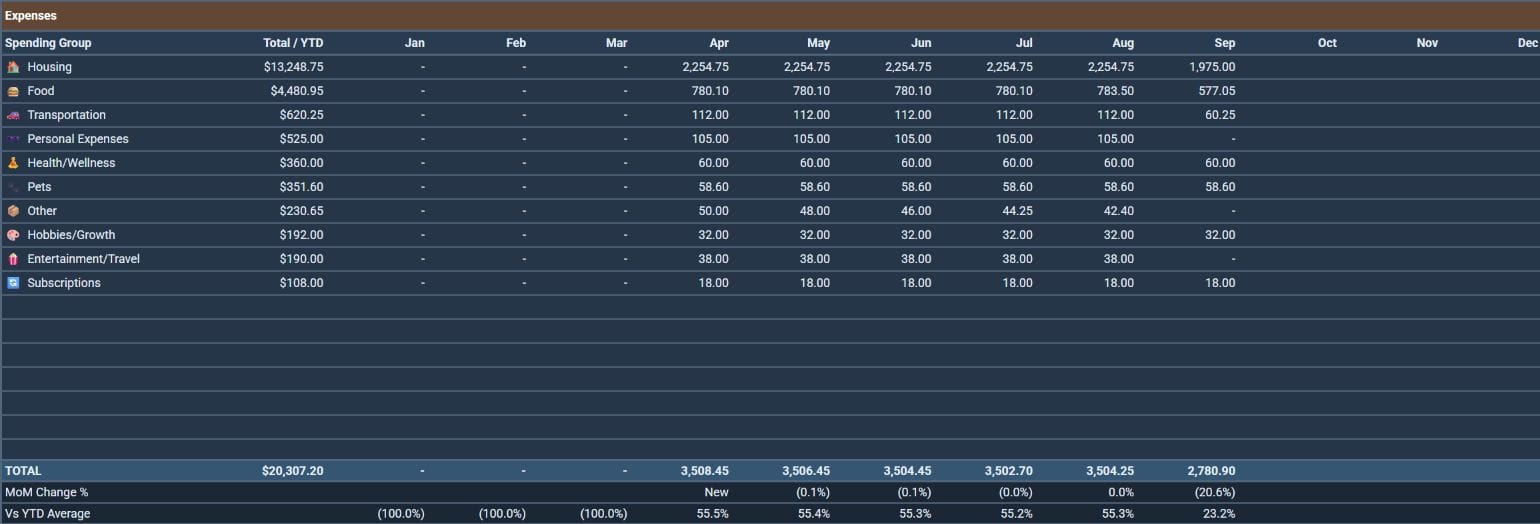This screenshot has width=1540, height=524.
Task: Select Apr Vs YTD Average 55.5%
Action: click(713, 514)
